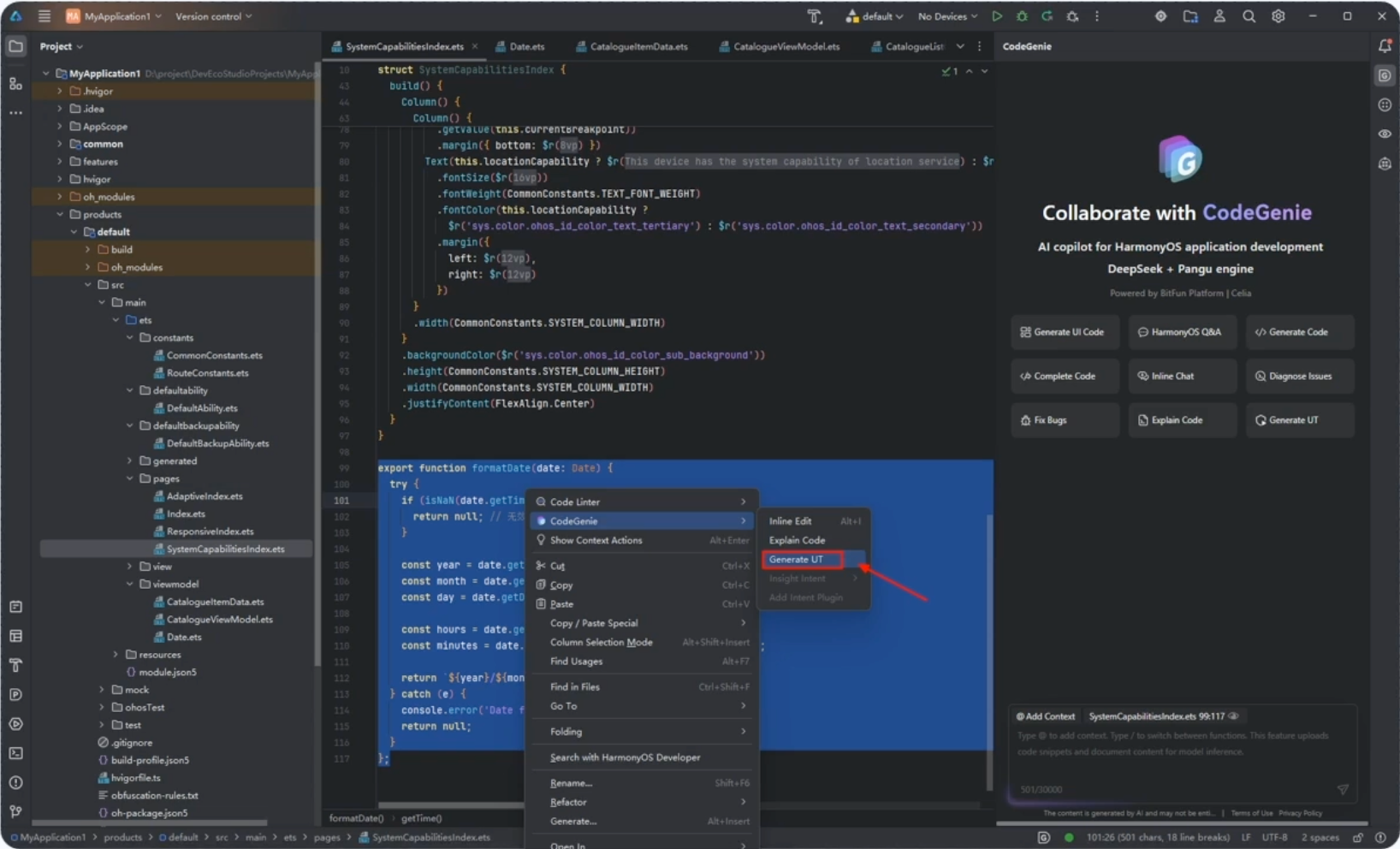Show the hidden editor tabs list chevron

click(x=960, y=46)
